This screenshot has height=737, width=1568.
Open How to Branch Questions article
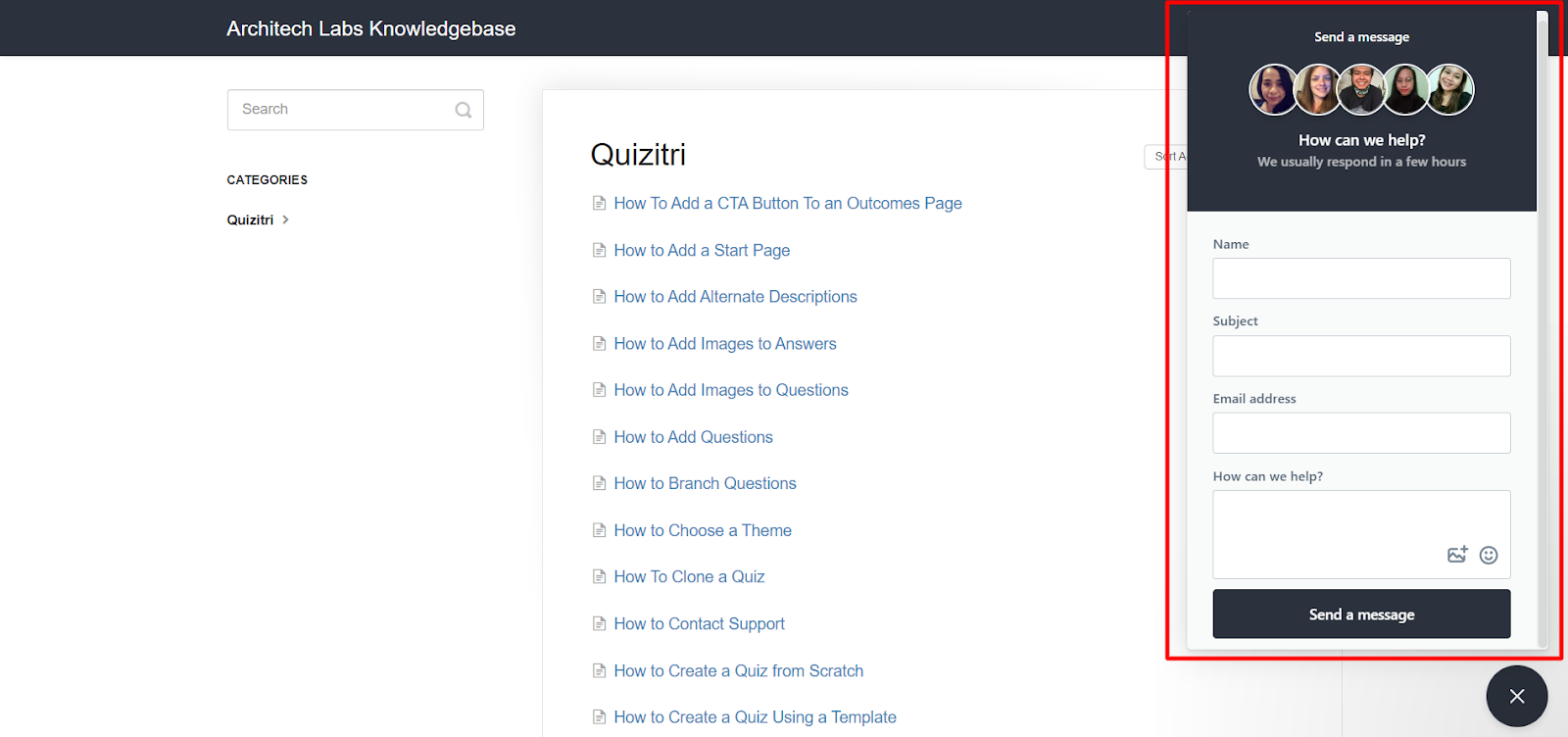coord(705,483)
